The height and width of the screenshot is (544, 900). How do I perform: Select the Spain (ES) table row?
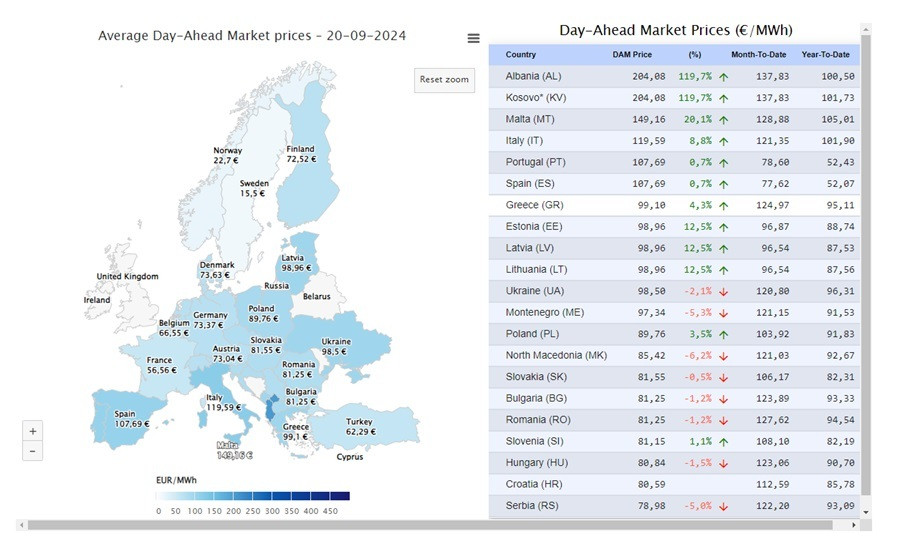coord(674,184)
